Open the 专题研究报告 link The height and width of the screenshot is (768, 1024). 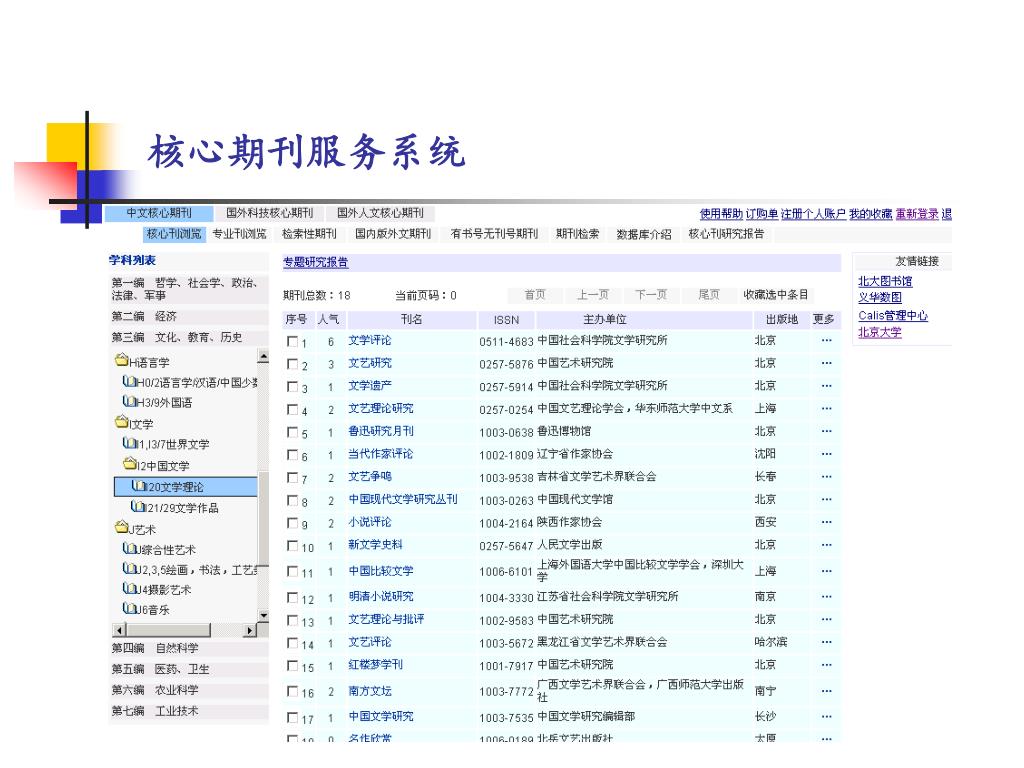tap(315, 263)
